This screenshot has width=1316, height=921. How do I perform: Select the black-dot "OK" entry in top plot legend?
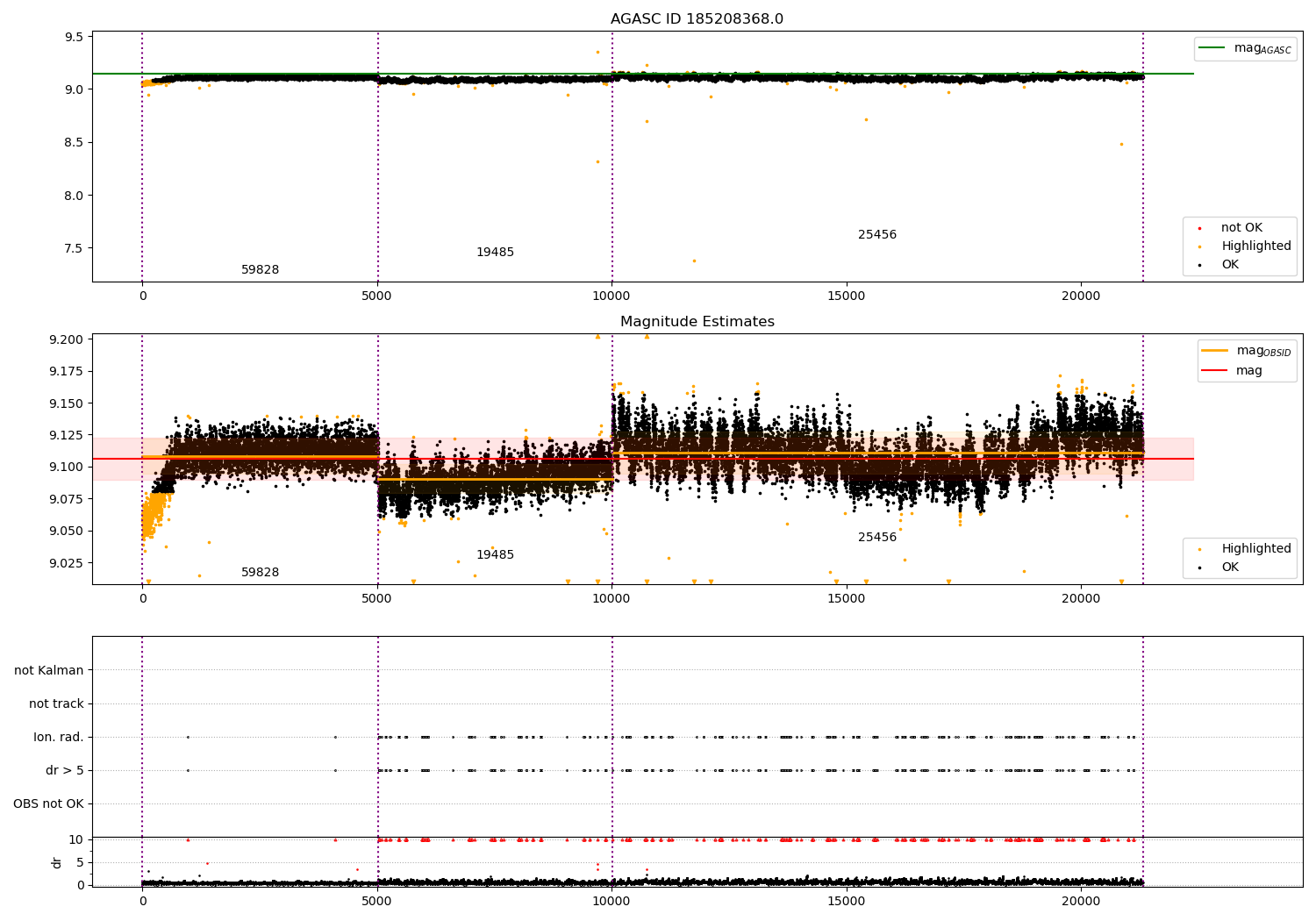(1230, 265)
